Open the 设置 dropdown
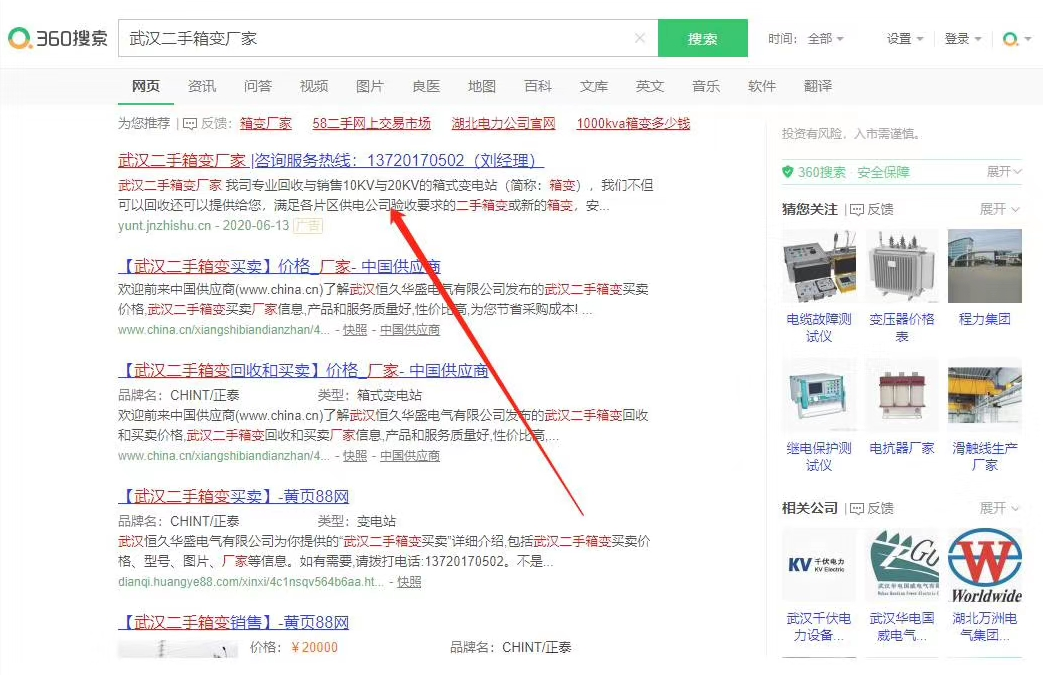The height and width of the screenshot is (677, 1043). [x=905, y=39]
